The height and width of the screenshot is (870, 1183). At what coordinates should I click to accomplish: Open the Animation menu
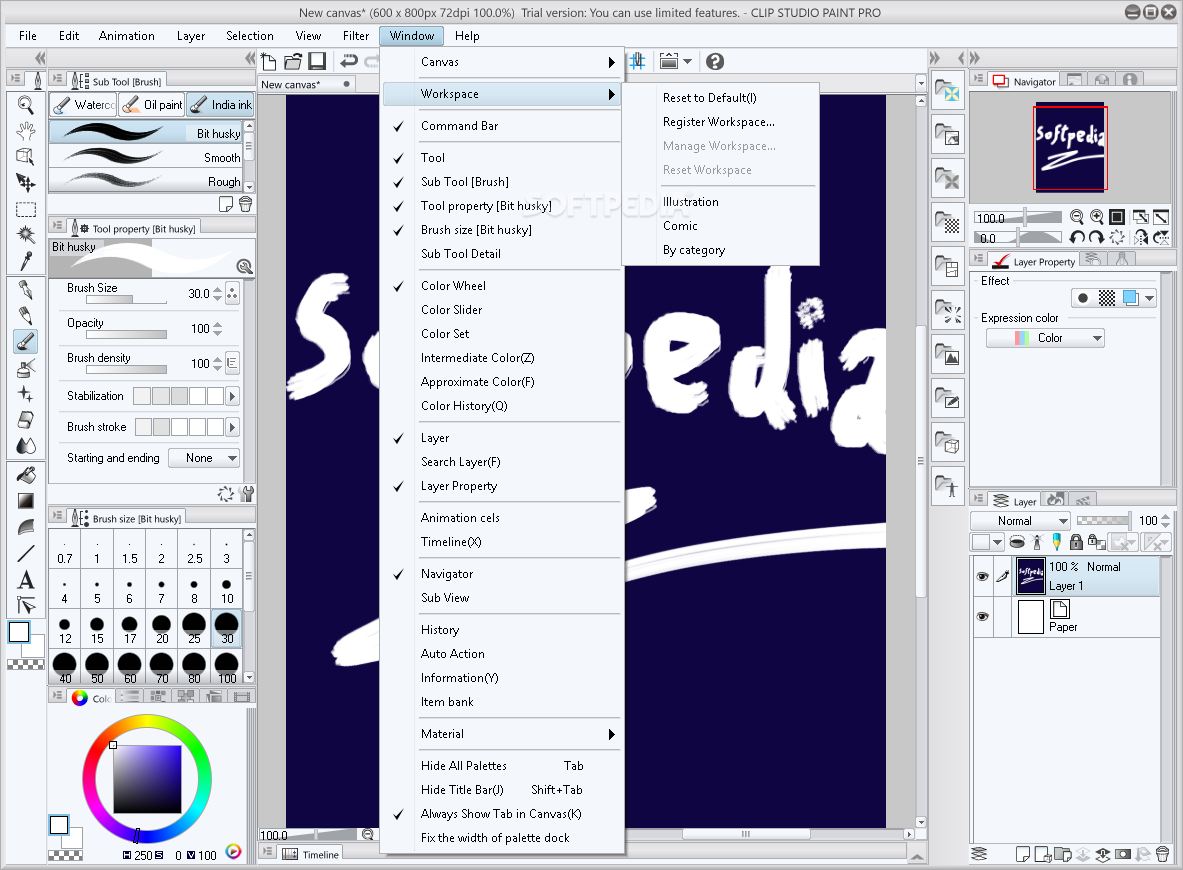point(126,35)
